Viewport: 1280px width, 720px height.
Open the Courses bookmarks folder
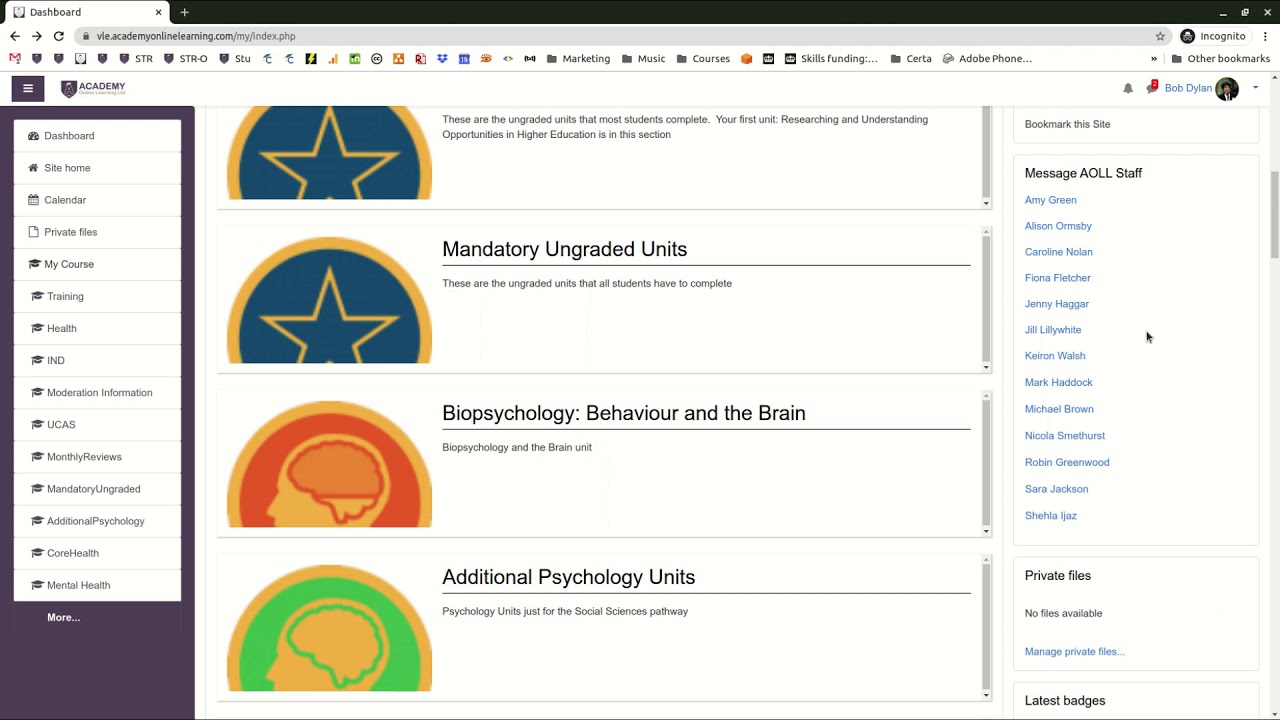point(702,59)
